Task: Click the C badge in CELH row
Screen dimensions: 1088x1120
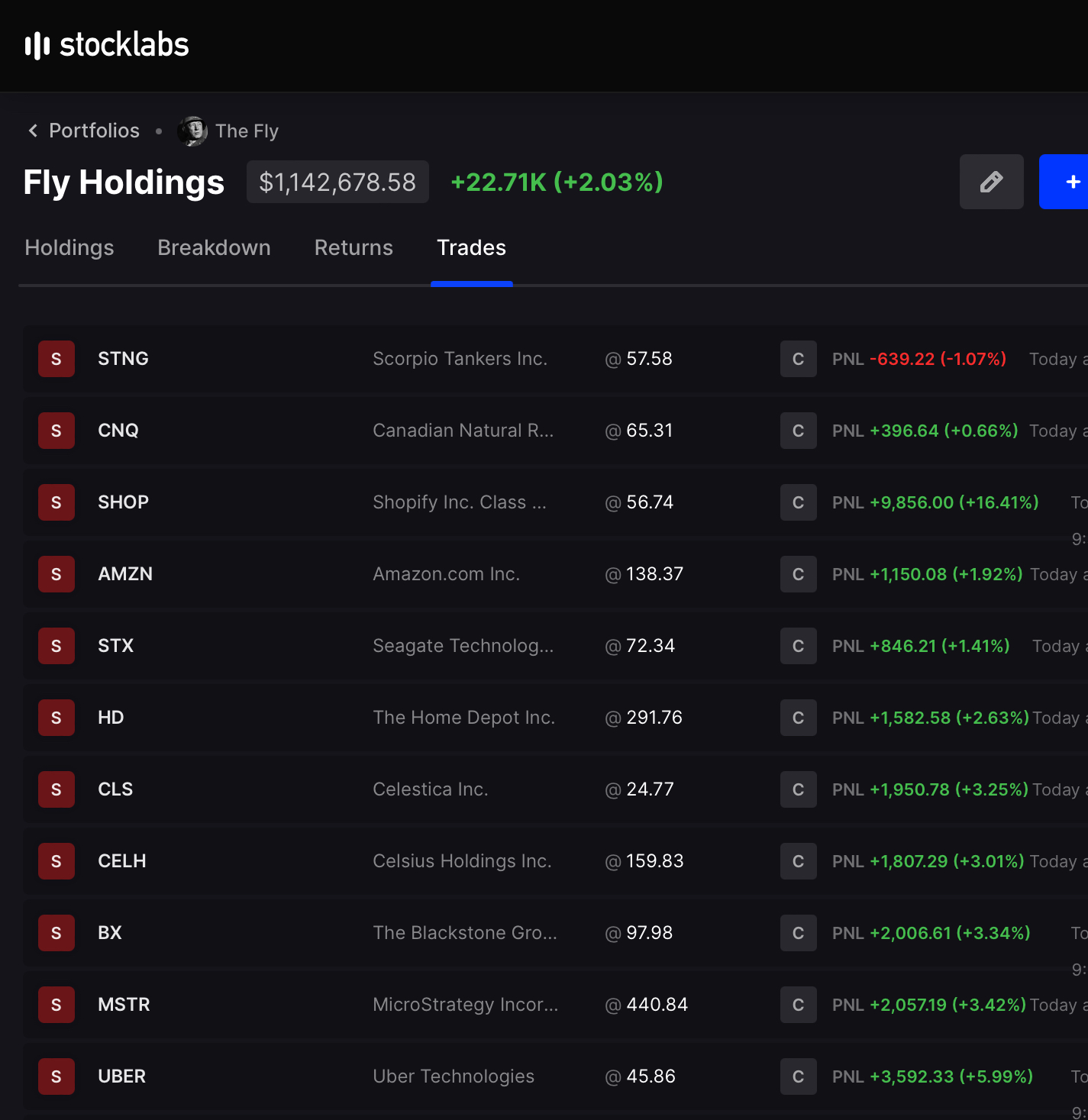Action: click(799, 861)
